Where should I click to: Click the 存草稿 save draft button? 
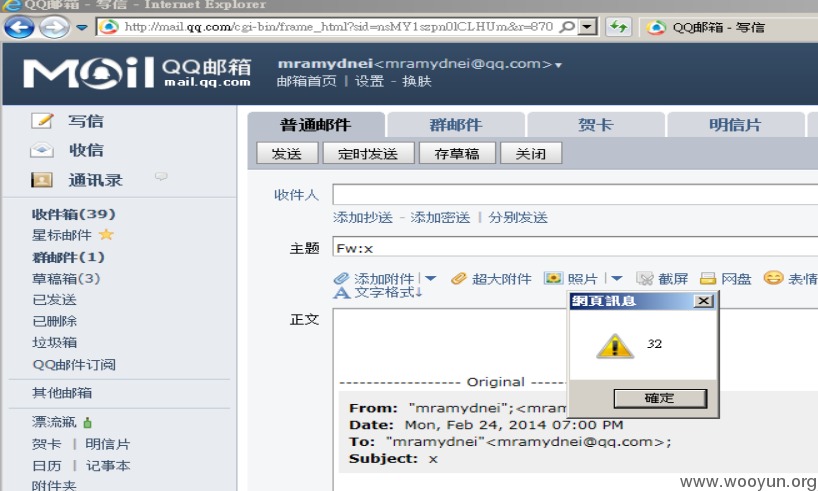click(457, 153)
